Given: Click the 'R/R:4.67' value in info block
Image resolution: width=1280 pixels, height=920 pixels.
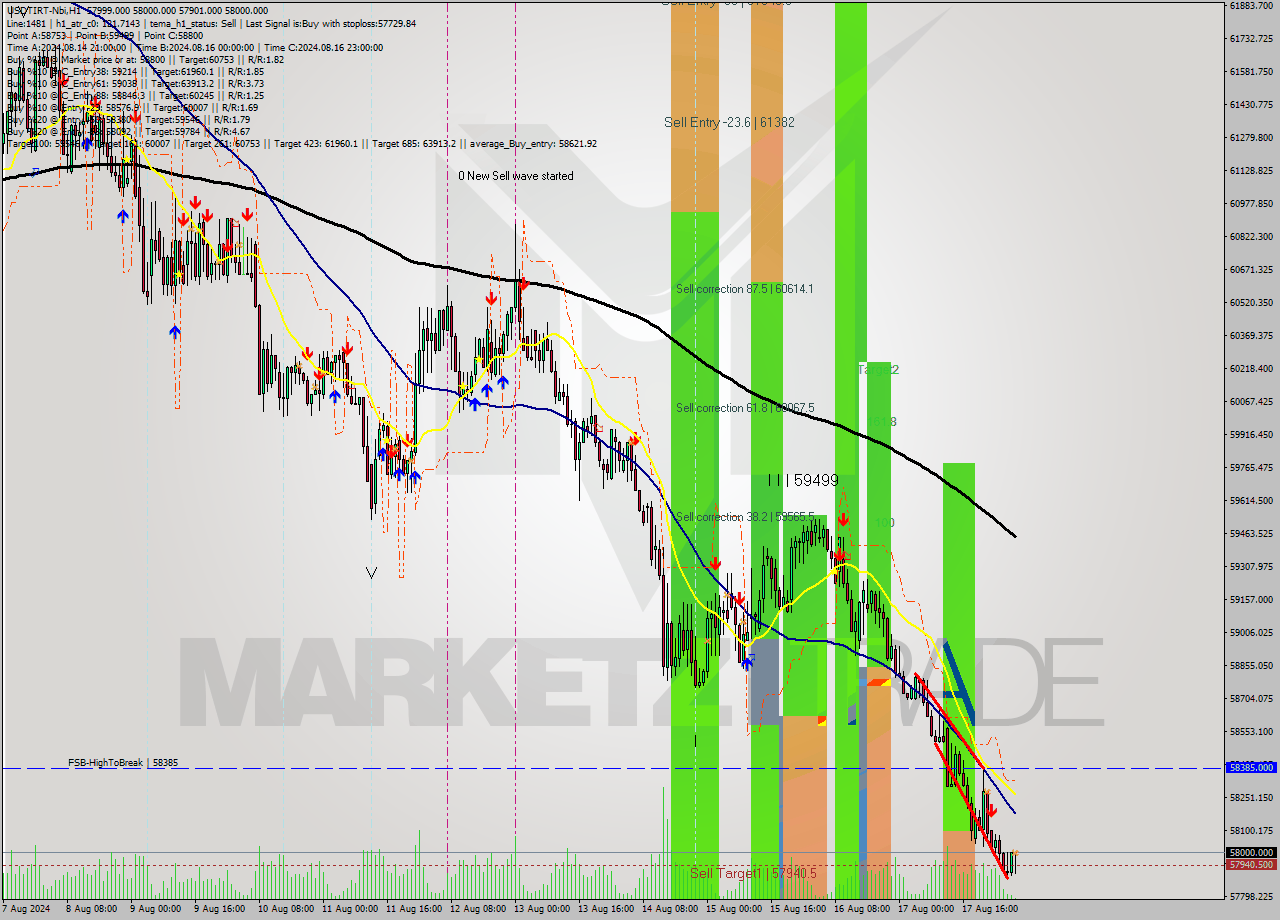Looking at the screenshot, I should [230, 131].
